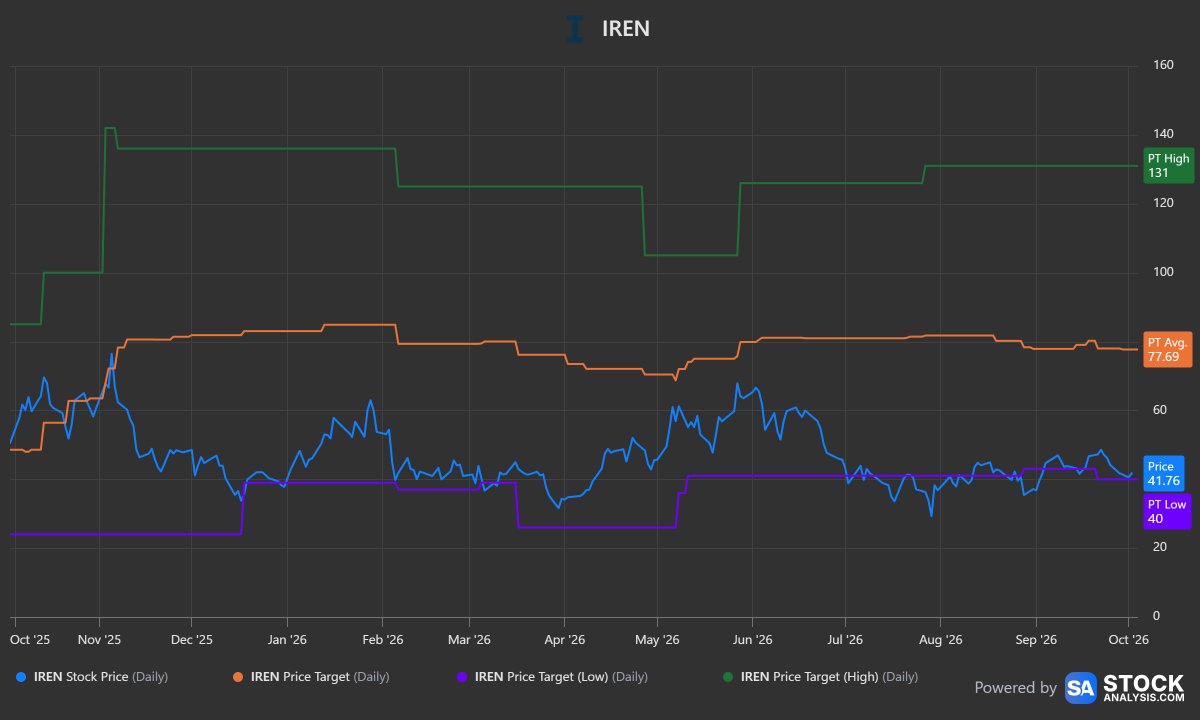
Task: Click the 160 y-axis value
Action: pos(1163,66)
